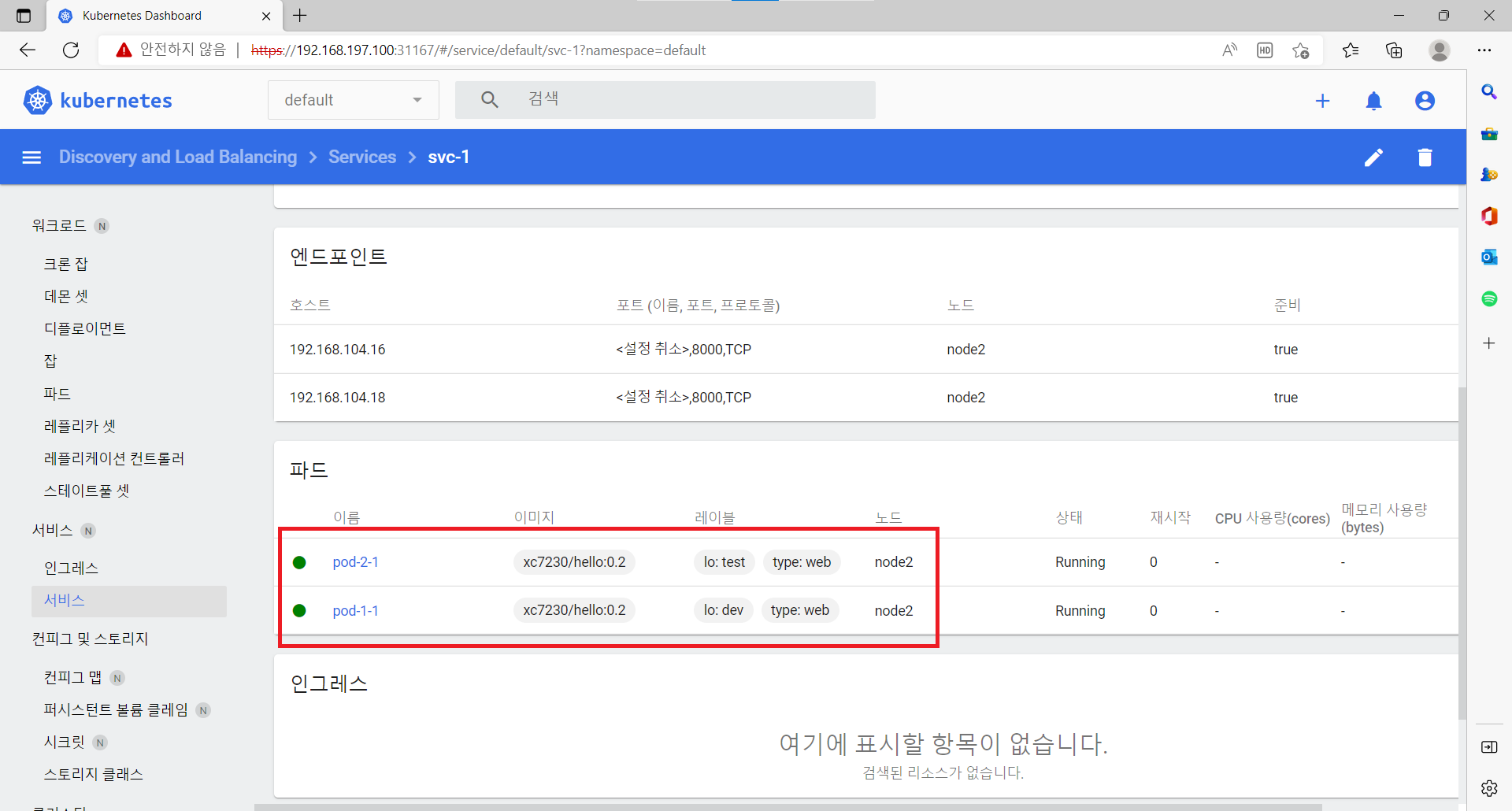The image size is (1512, 811).
Task: Add a site with sidebar plus icon
Action: click(1489, 343)
